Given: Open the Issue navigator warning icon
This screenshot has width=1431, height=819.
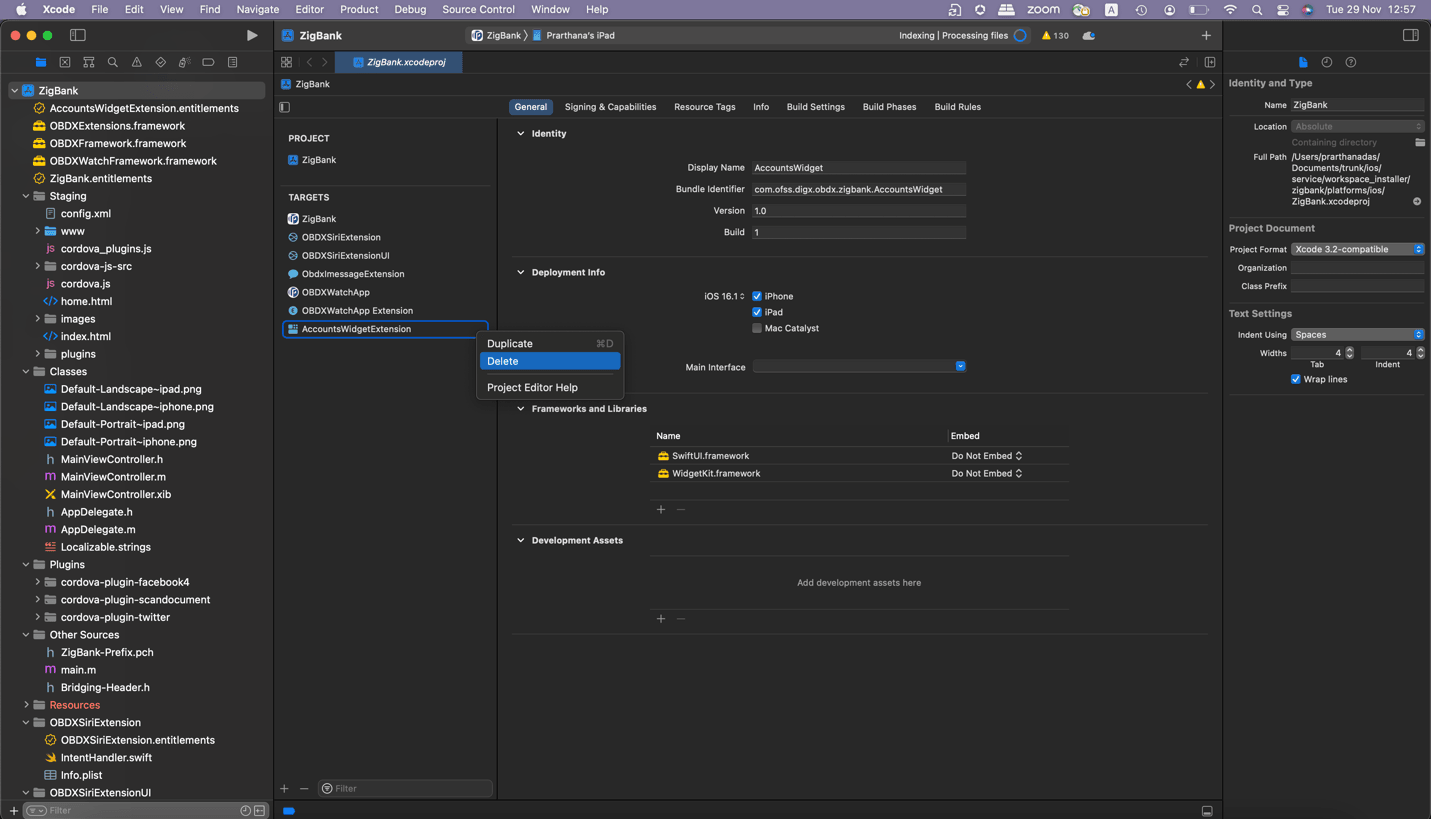Looking at the screenshot, I should click(137, 62).
